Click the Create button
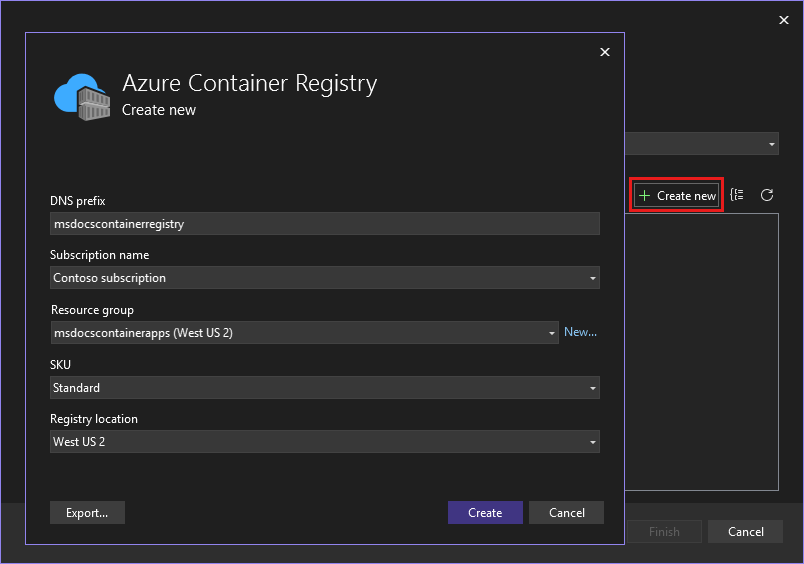The height and width of the screenshot is (564, 804). 485,512
